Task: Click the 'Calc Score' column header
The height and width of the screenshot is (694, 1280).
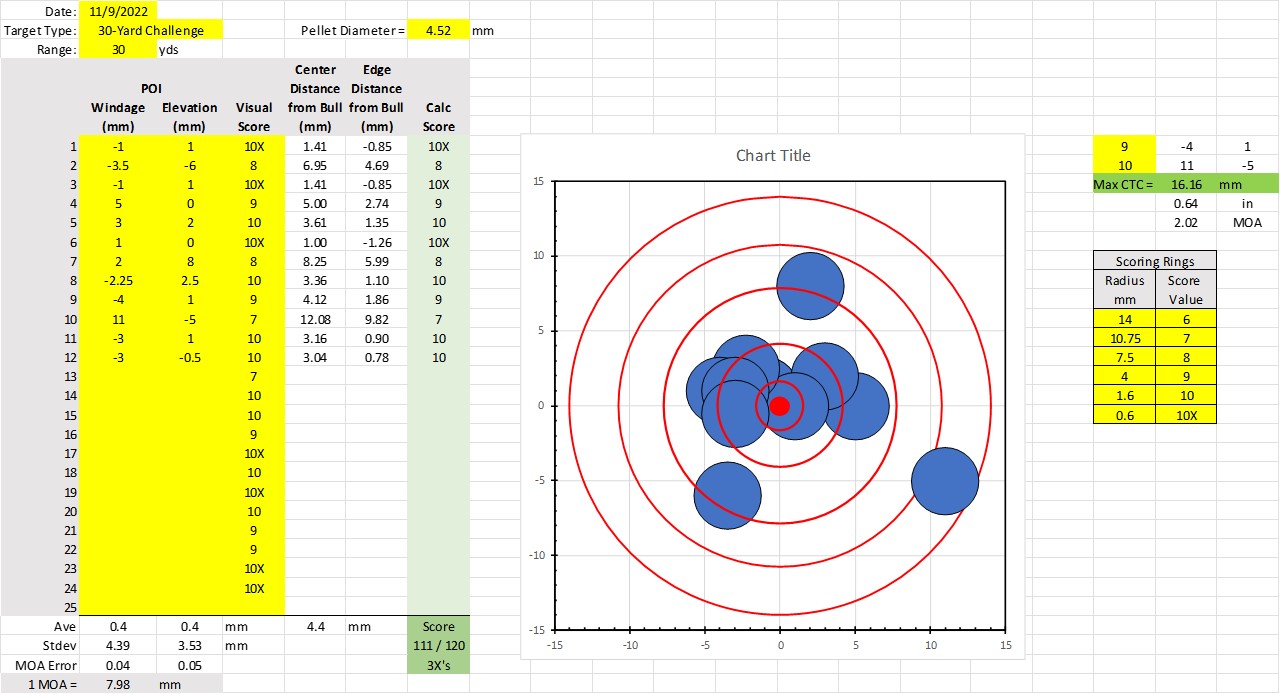Action: tap(438, 117)
